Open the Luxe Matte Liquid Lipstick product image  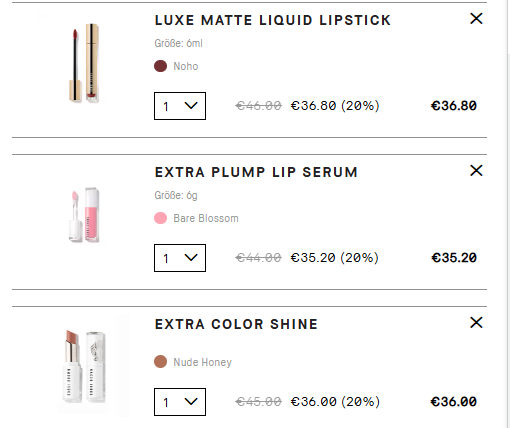(x=83, y=63)
